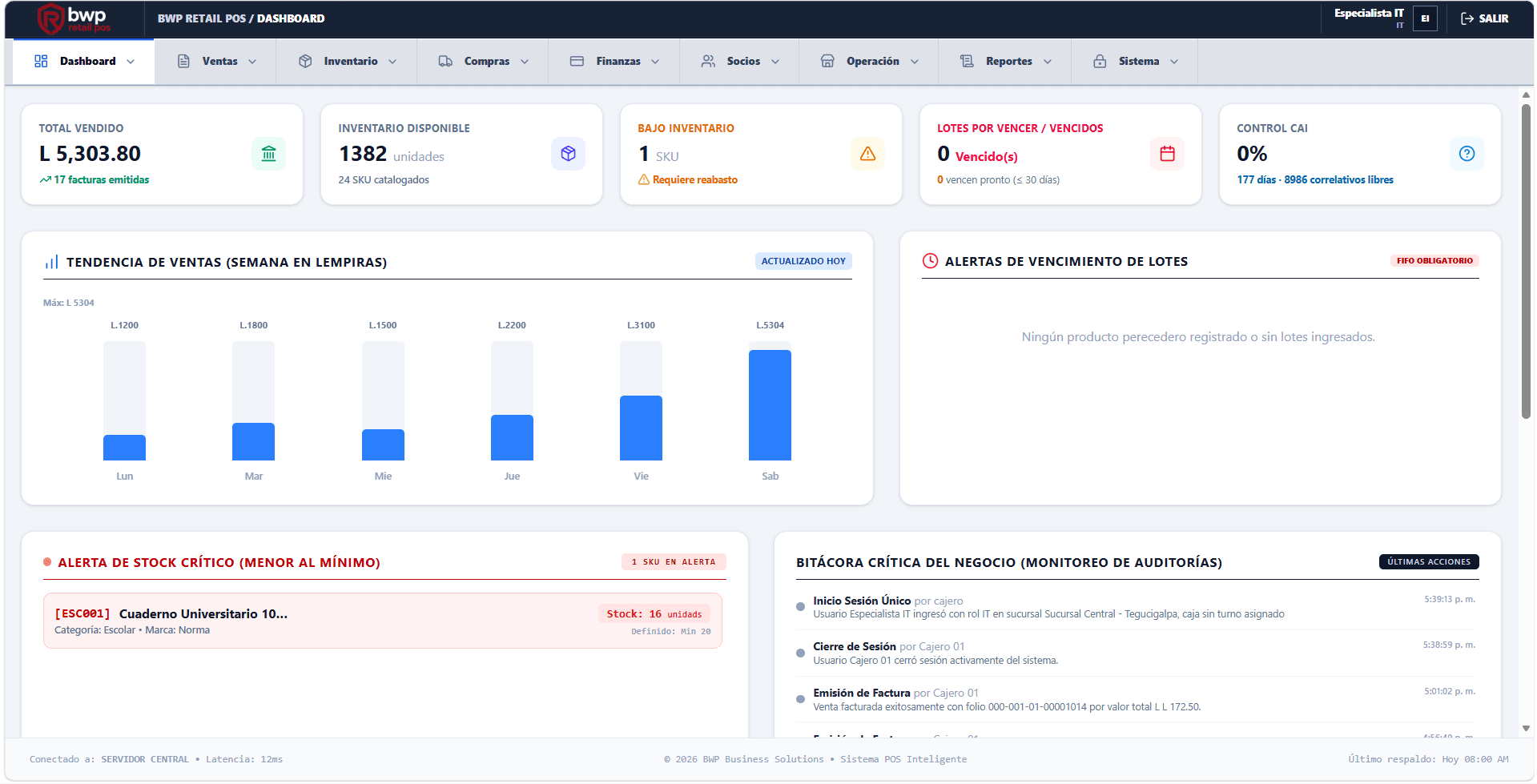1537x784 pixels.
Task: Open the Finanzas menu
Action: coord(614,62)
